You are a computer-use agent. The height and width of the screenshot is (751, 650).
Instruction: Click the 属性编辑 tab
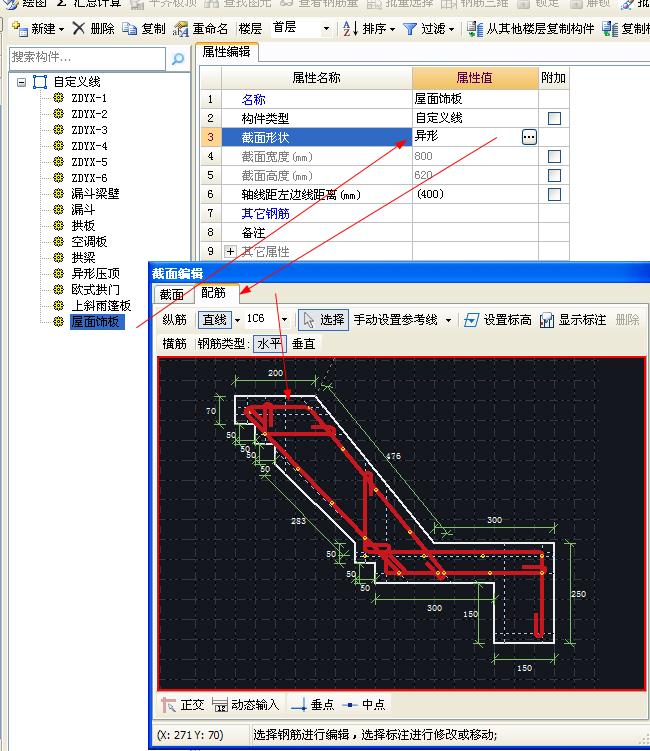(x=227, y=51)
